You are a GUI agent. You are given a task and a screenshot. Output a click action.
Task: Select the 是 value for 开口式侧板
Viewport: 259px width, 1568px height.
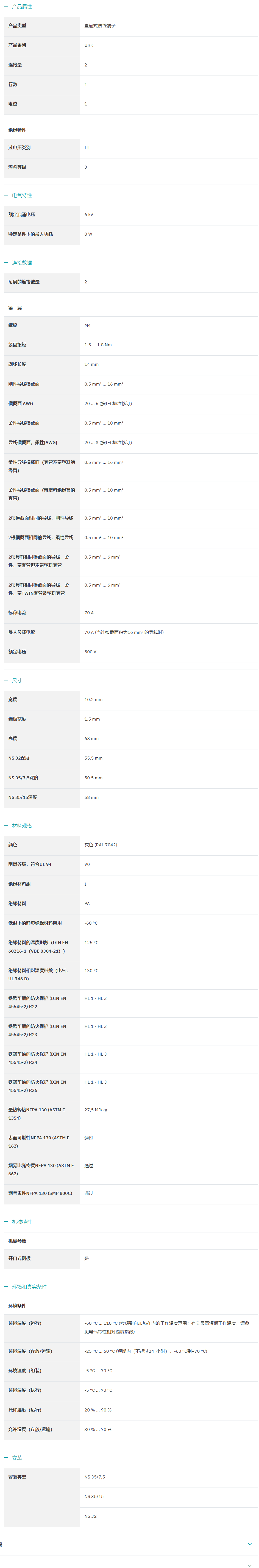click(87, 1258)
